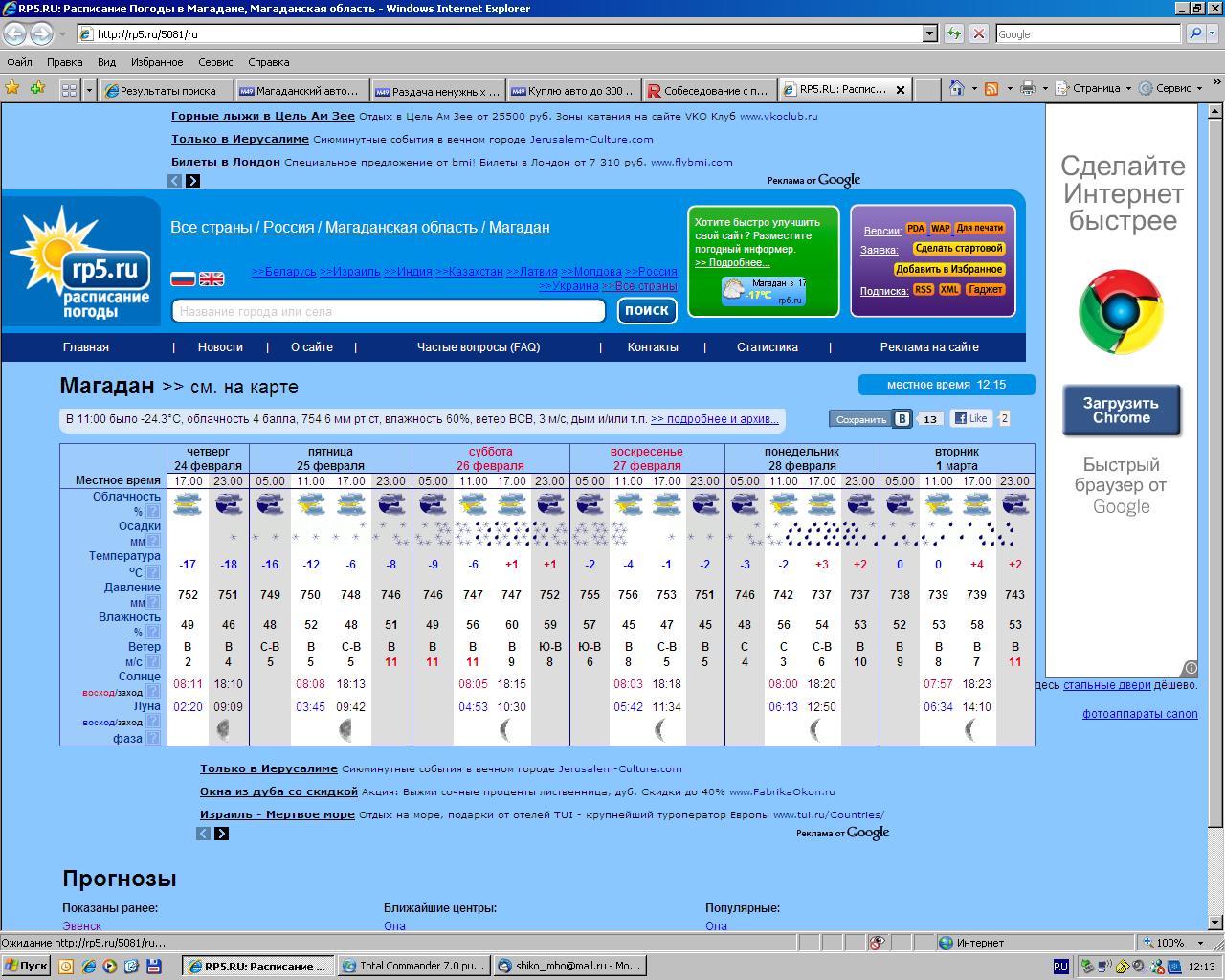Expand the address bar URL dropdown

pos(929,34)
